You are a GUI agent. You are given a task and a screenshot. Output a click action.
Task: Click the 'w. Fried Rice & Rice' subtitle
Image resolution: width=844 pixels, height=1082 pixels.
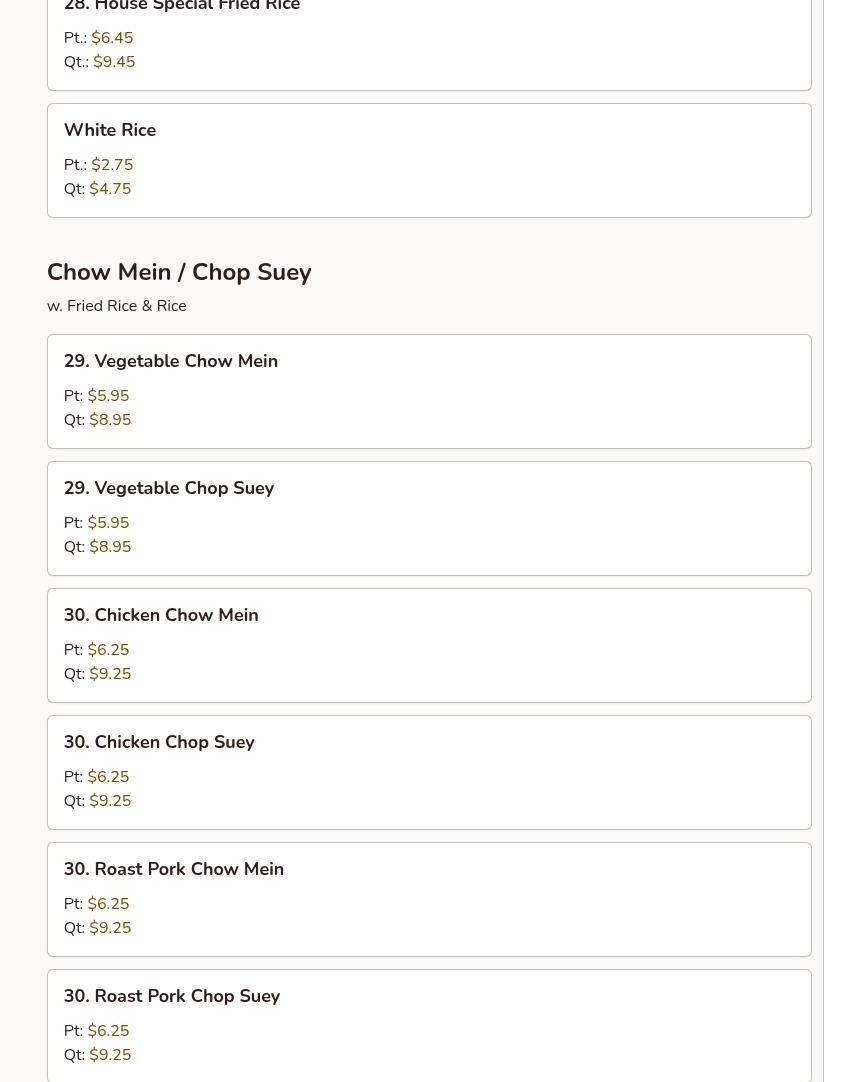pos(116,306)
